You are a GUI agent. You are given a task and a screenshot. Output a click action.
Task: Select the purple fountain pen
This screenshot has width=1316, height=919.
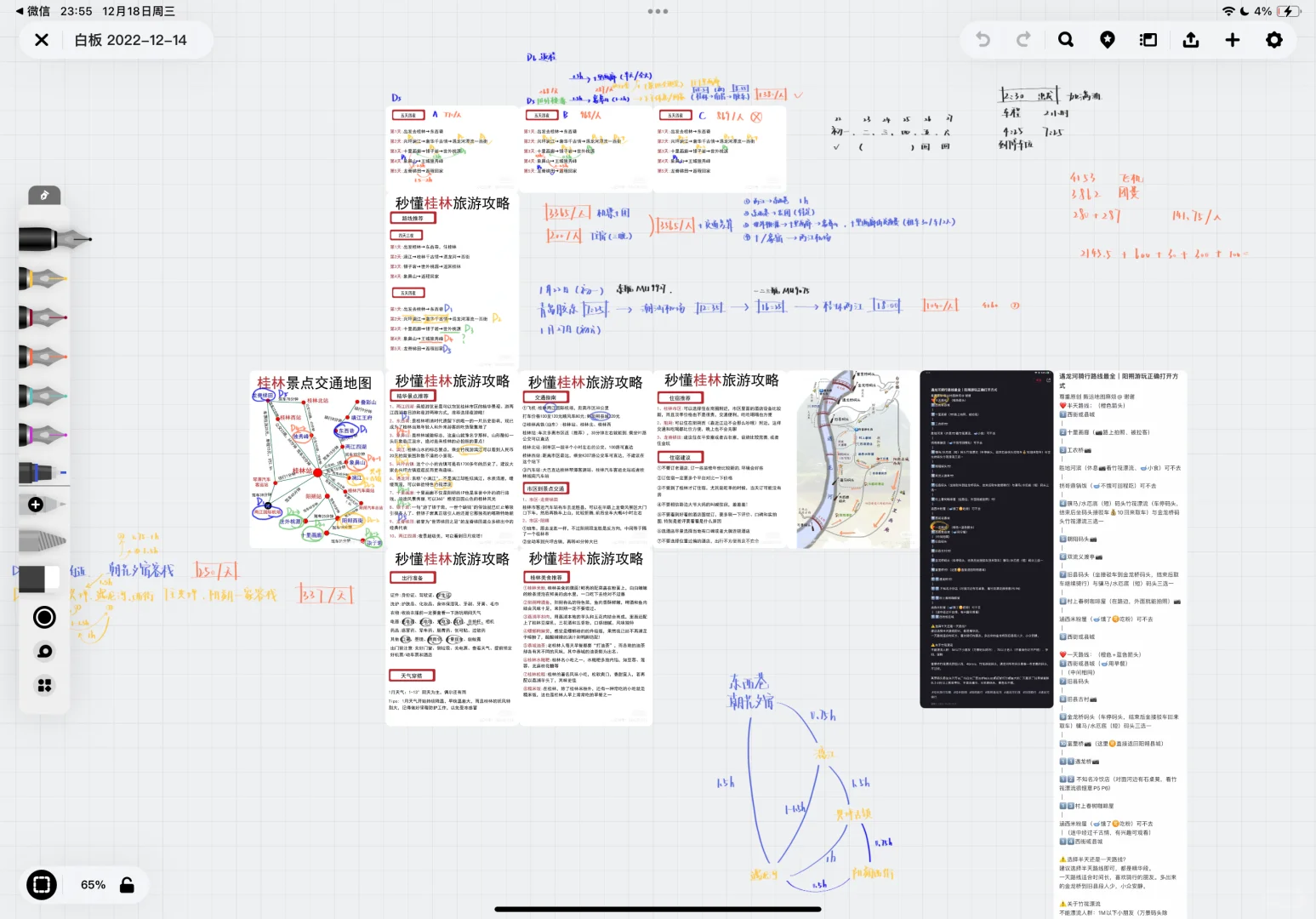click(43, 435)
